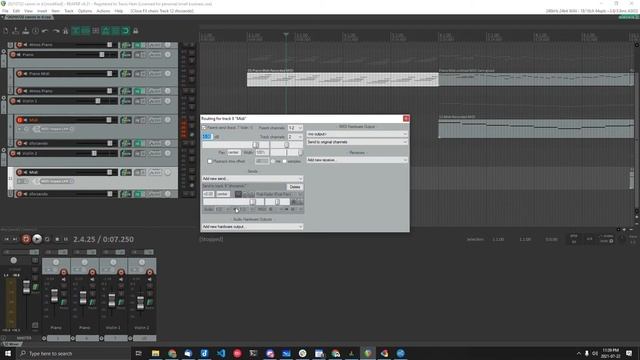Image resolution: width=640 pixels, height=360 pixels.
Task: Click the Windows taskbar search box
Action: click(73, 353)
